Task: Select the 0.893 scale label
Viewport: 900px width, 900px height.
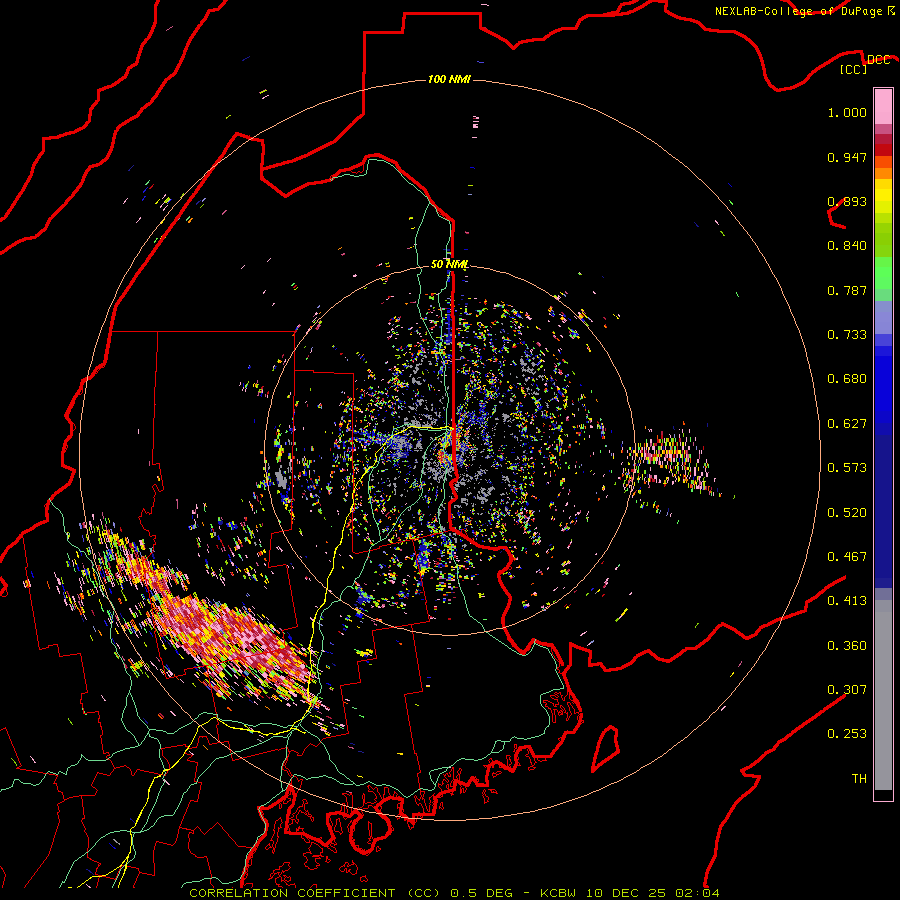Action: coord(847,201)
